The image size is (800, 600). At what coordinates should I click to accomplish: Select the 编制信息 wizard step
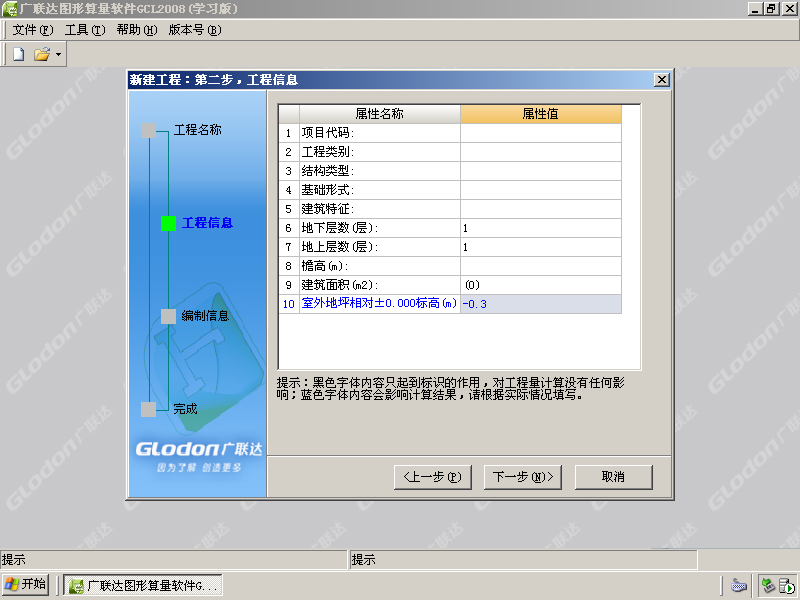pos(205,316)
